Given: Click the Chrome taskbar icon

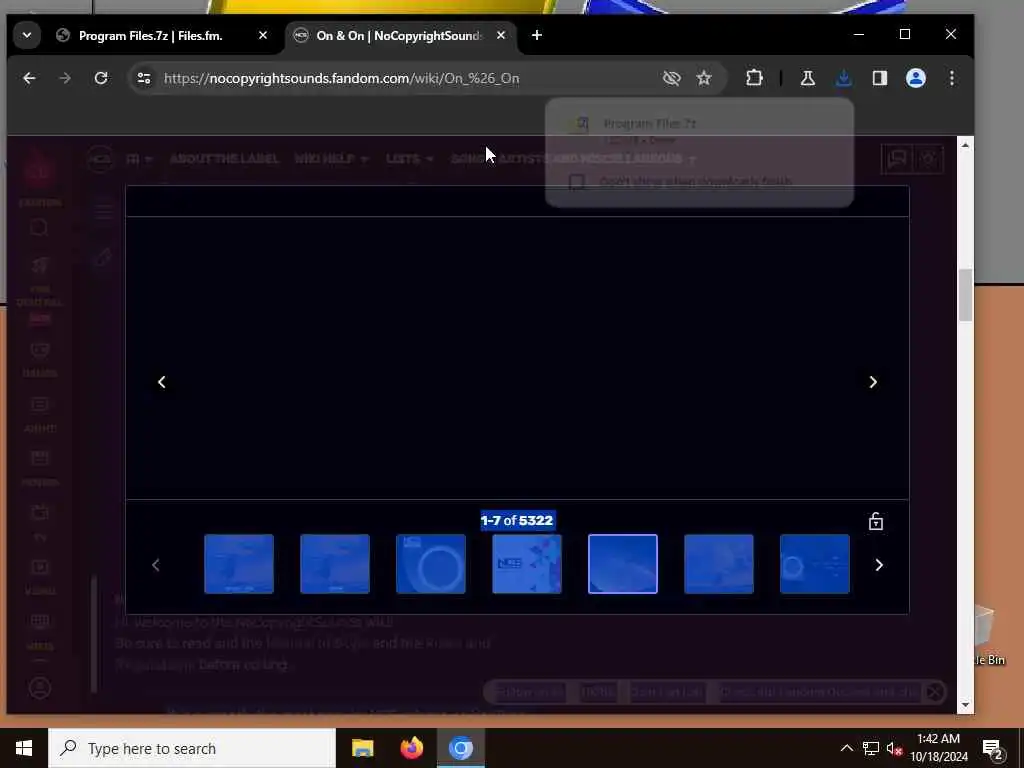Looking at the screenshot, I should [460, 748].
